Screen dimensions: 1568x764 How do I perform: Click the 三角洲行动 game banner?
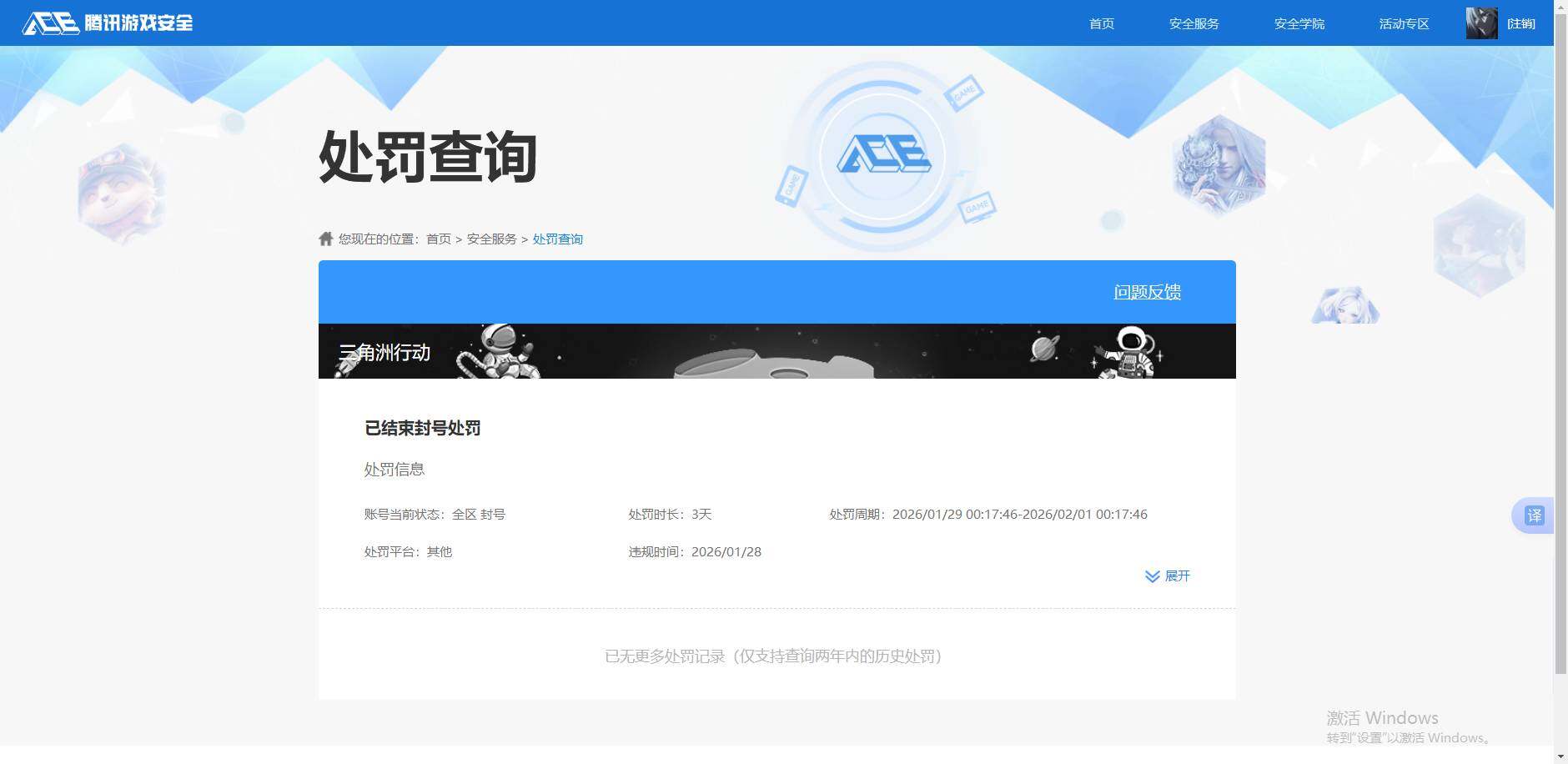(x=777, y=351)
